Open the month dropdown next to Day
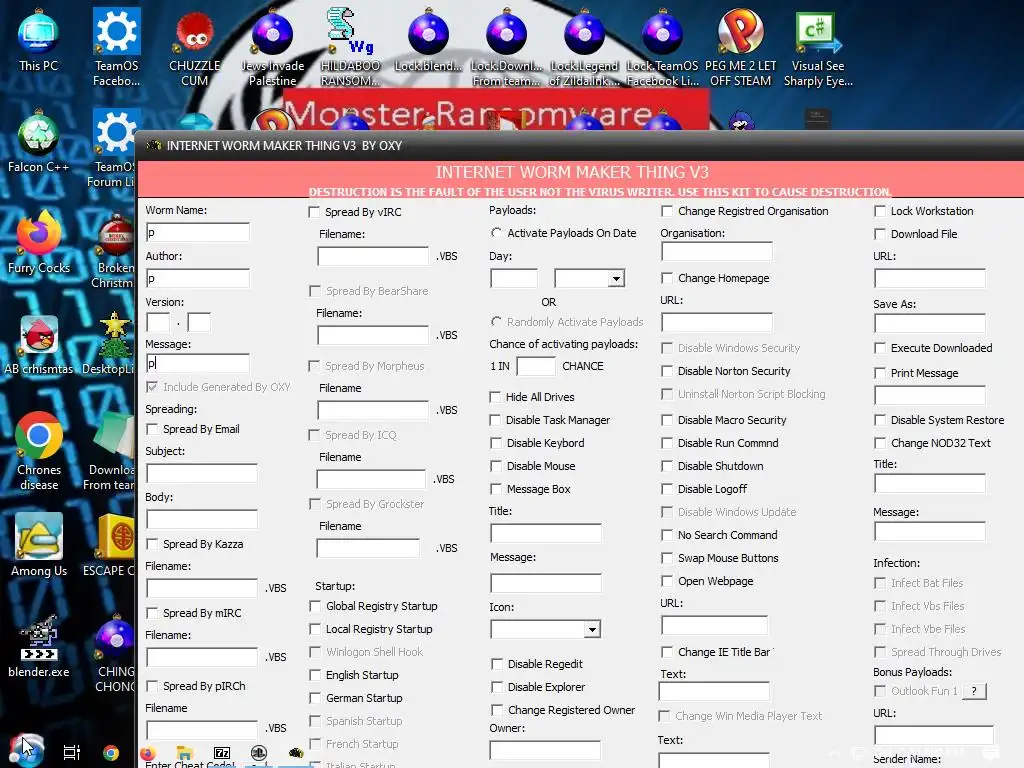 click(x=616, y=279)
